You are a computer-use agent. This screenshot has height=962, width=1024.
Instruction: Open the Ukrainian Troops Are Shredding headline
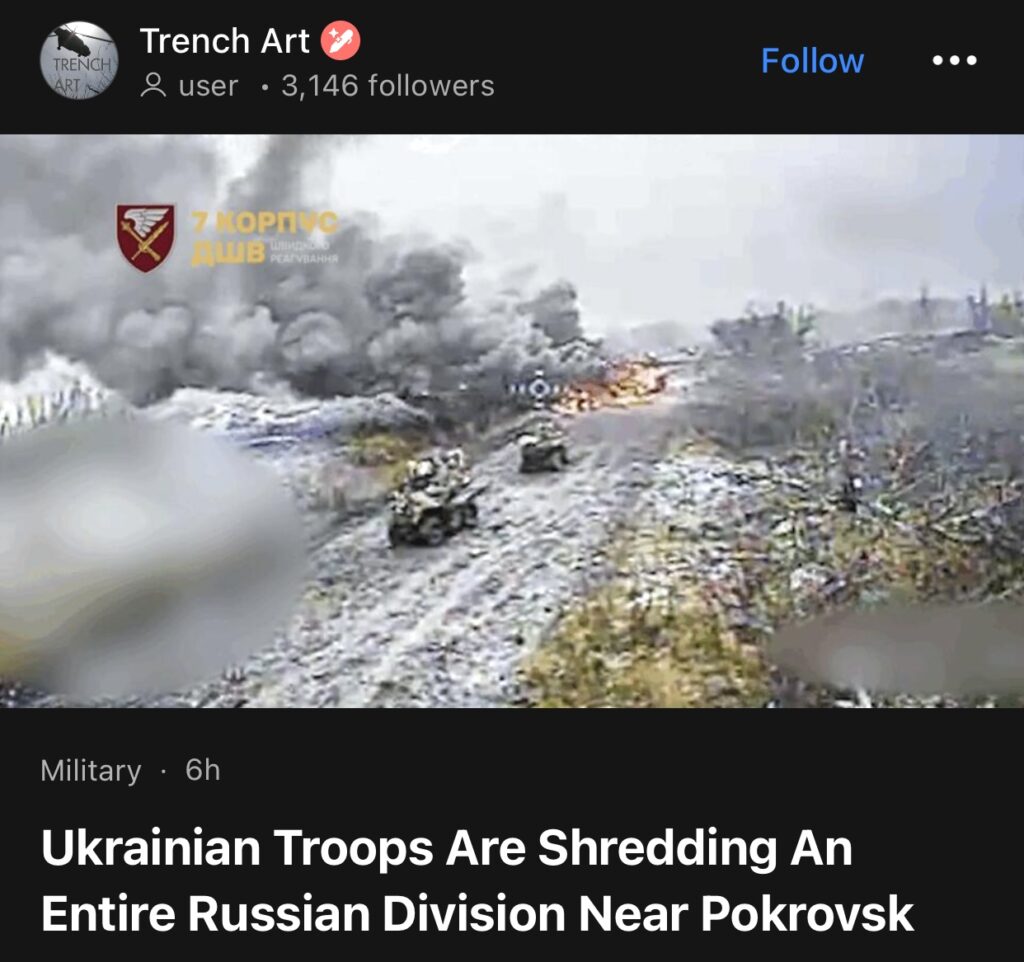tap(477, 880)
